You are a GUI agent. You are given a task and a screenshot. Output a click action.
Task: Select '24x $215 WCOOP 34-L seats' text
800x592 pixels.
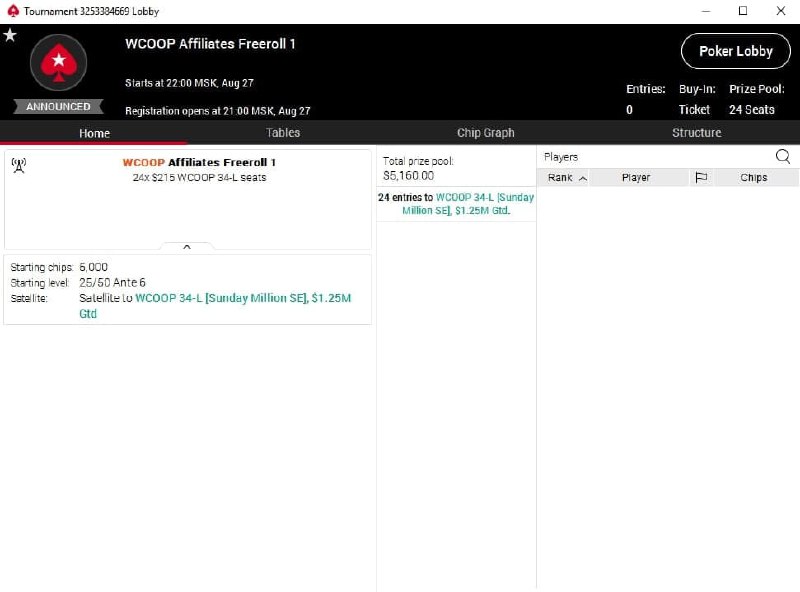(199, 178)
